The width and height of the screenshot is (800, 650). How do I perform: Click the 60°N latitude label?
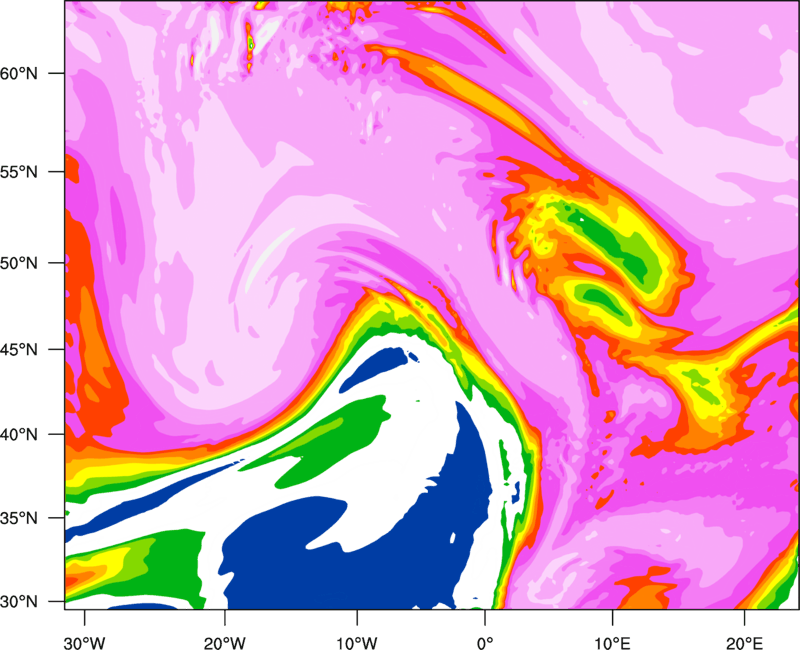(x=19, y=73)
